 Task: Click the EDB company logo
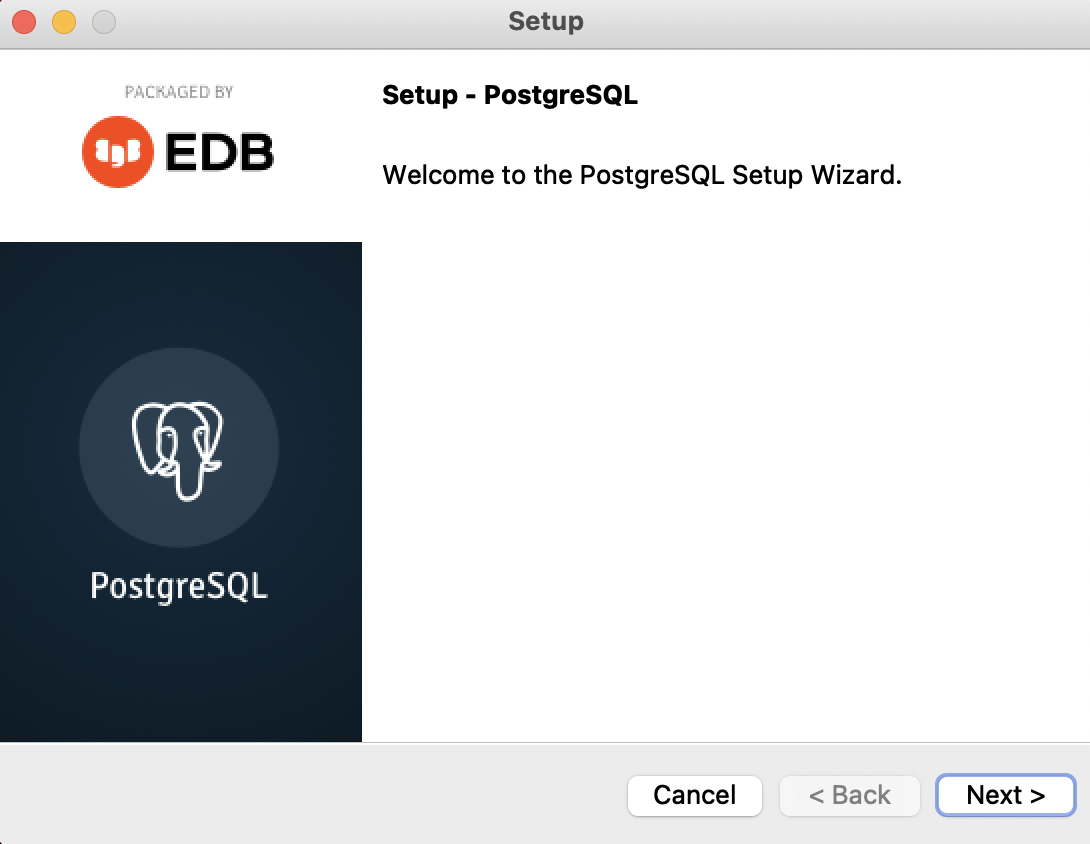[x=178, y=150]
